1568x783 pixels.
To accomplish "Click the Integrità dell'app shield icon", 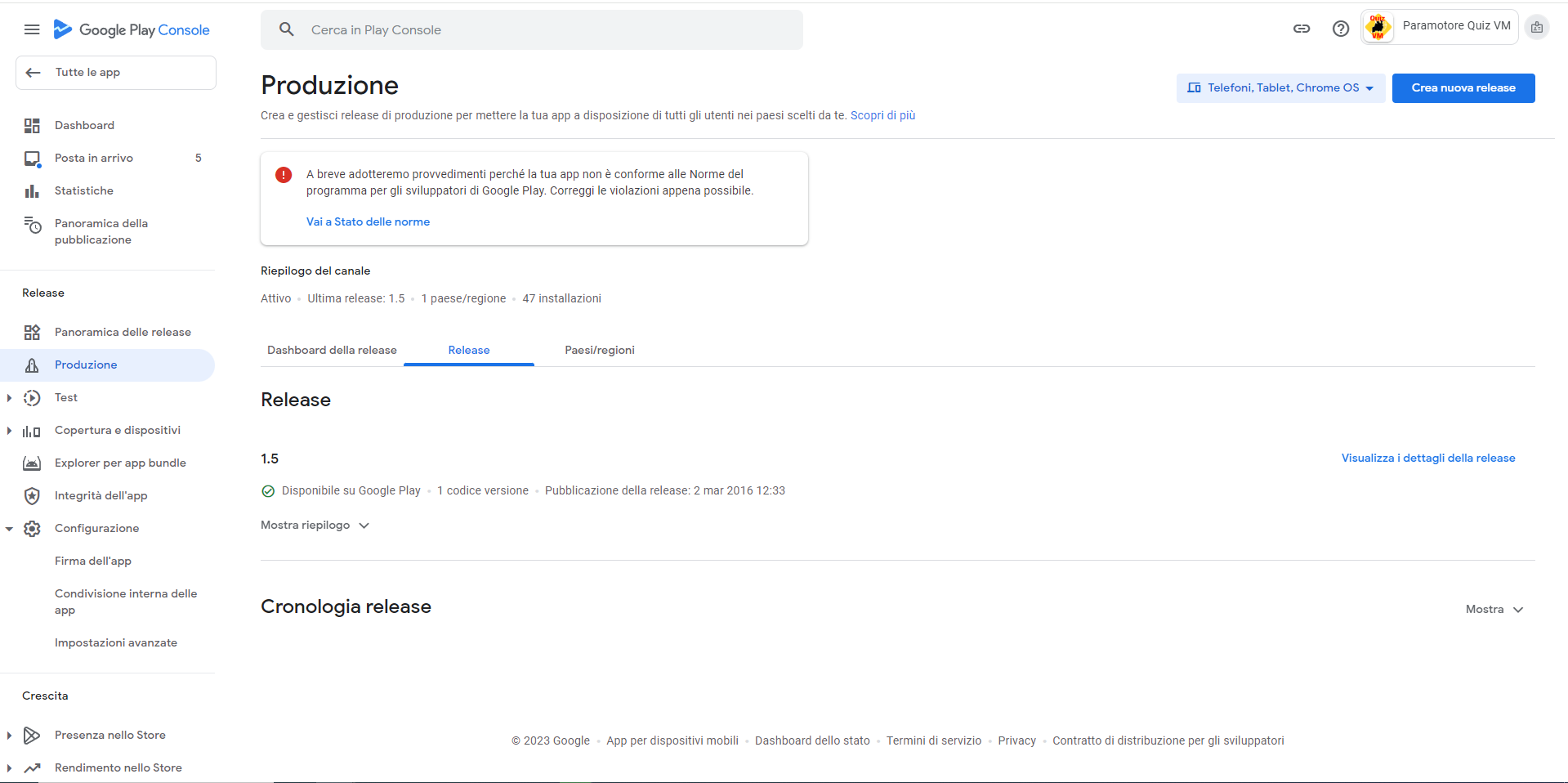I will 32,496.
